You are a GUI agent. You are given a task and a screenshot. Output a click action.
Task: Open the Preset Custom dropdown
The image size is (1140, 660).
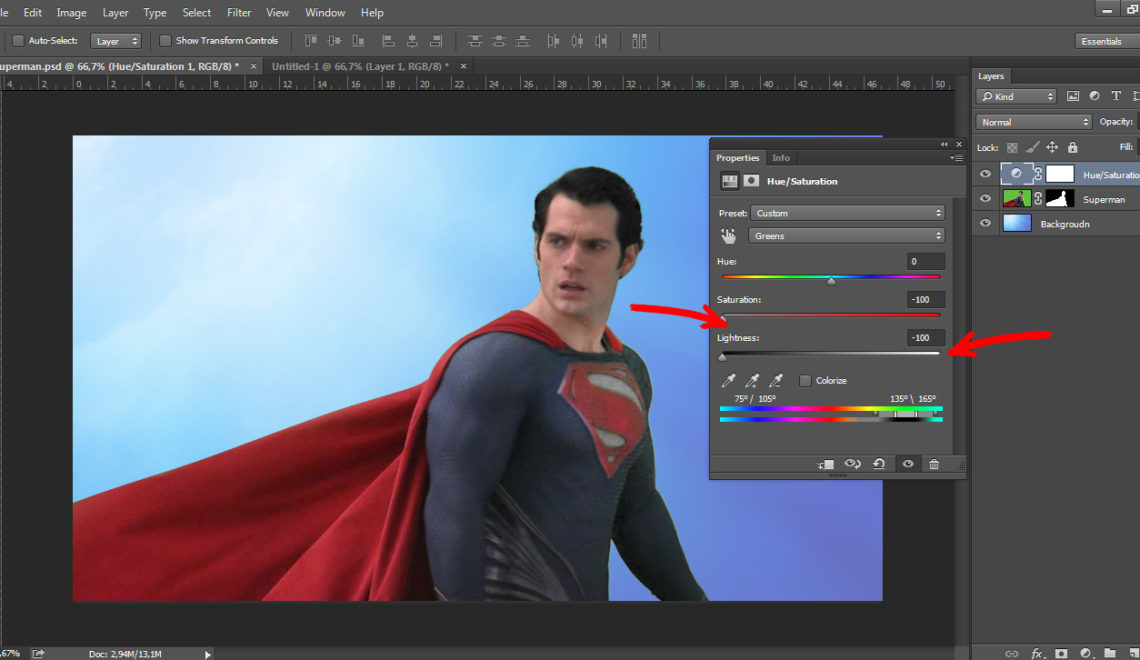(848, 213)
